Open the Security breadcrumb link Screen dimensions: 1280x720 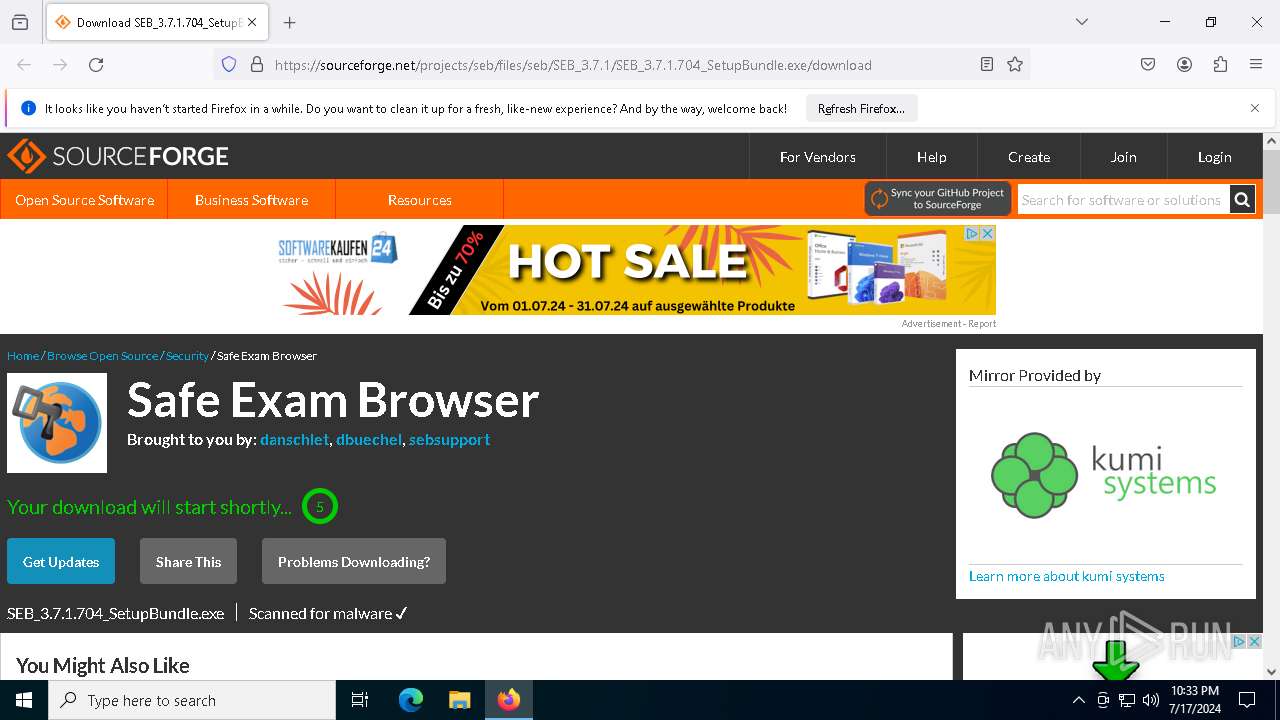point(187,356)
